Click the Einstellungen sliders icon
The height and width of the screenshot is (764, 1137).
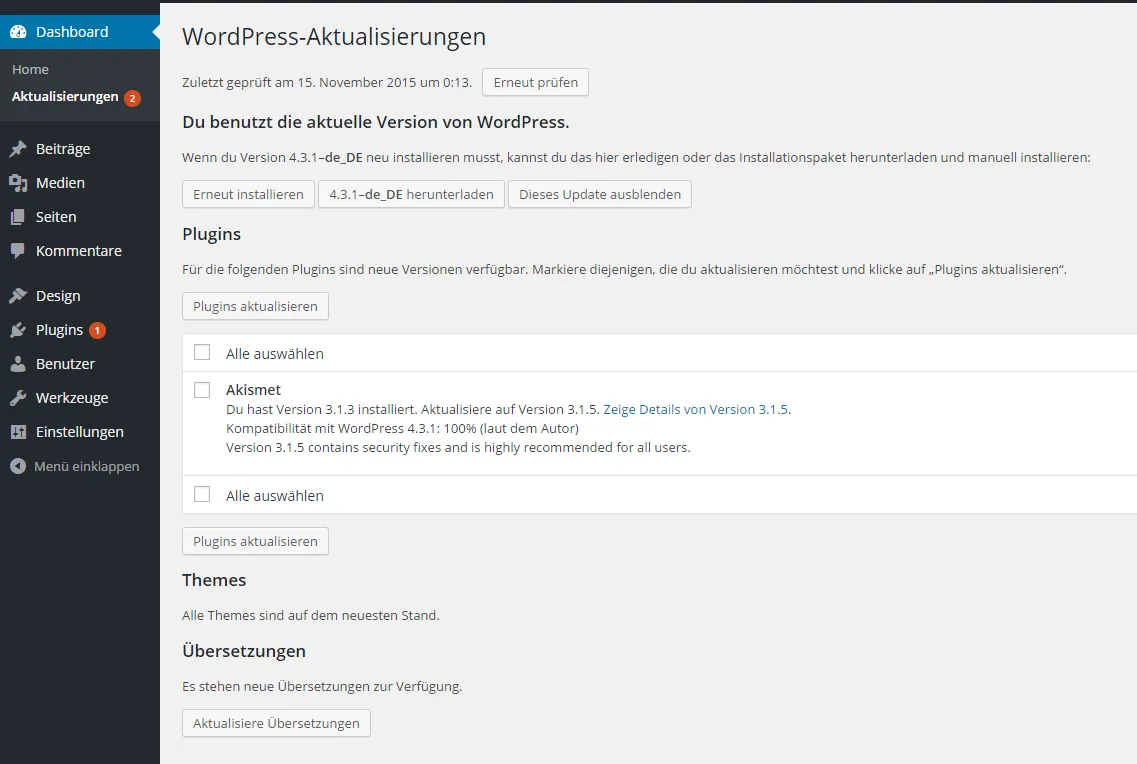(18, 432)
